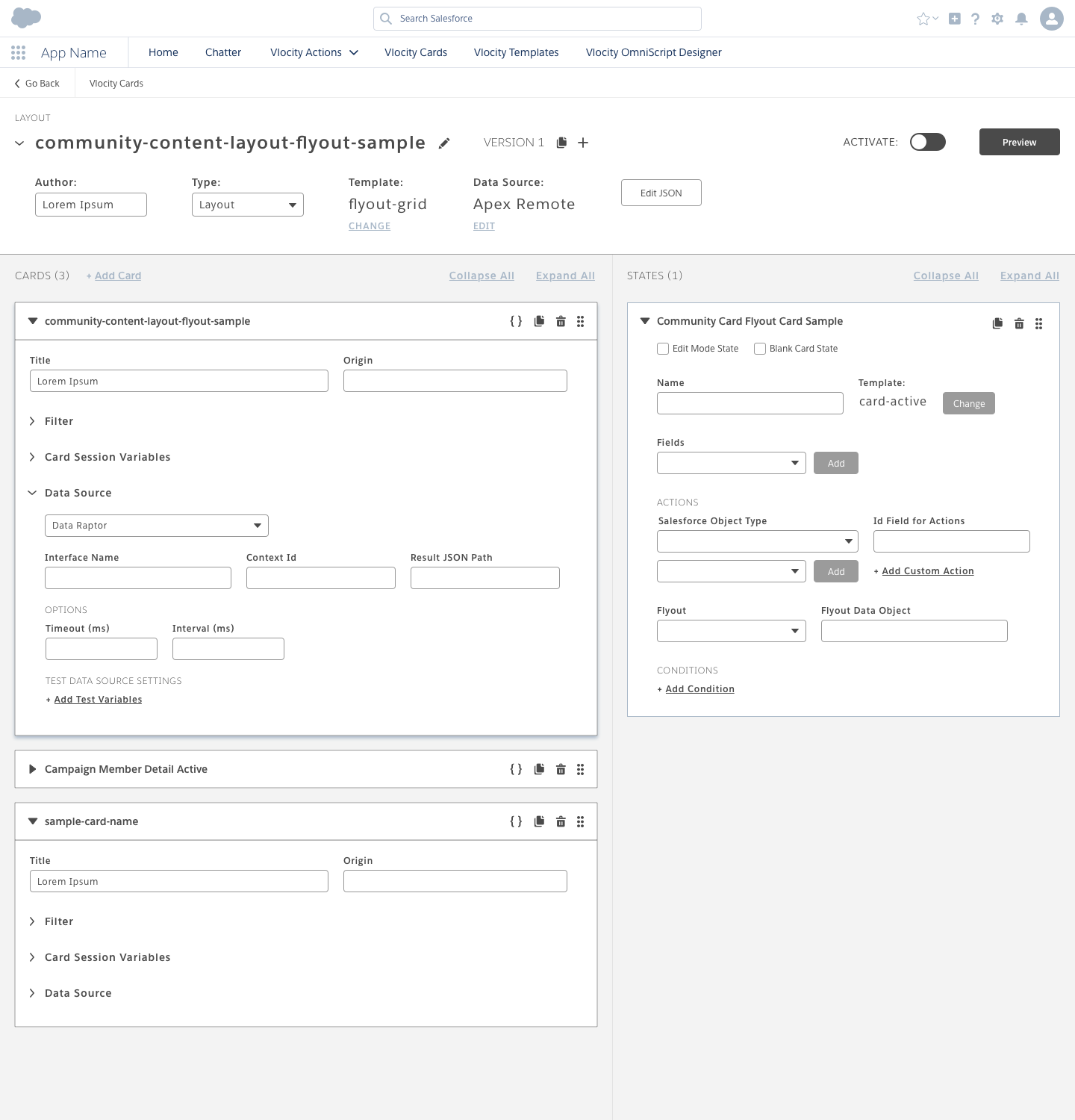
Task: Click the global add plus icon
Action: (x=954, y=19)
